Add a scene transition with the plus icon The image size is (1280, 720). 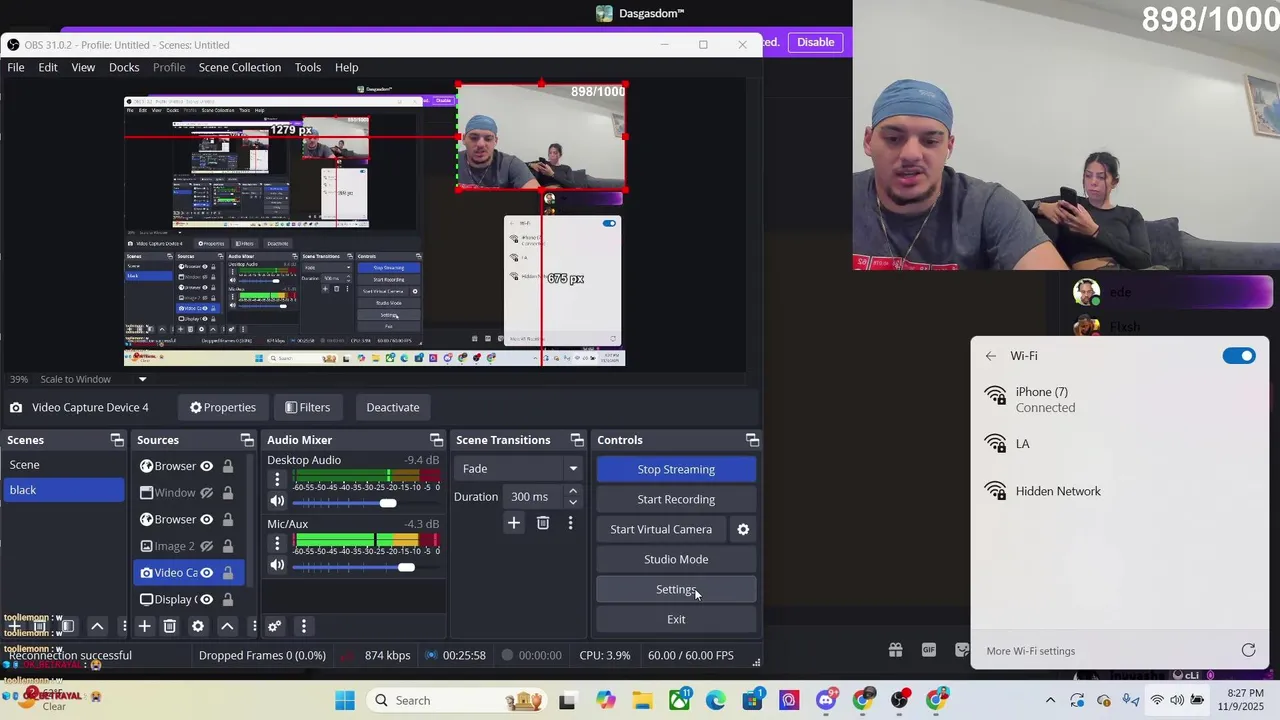point(514,523)
